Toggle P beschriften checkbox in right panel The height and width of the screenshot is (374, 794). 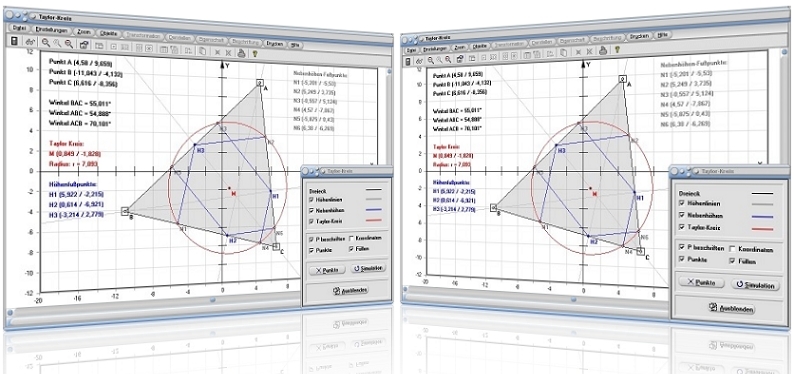pos(682,246)
